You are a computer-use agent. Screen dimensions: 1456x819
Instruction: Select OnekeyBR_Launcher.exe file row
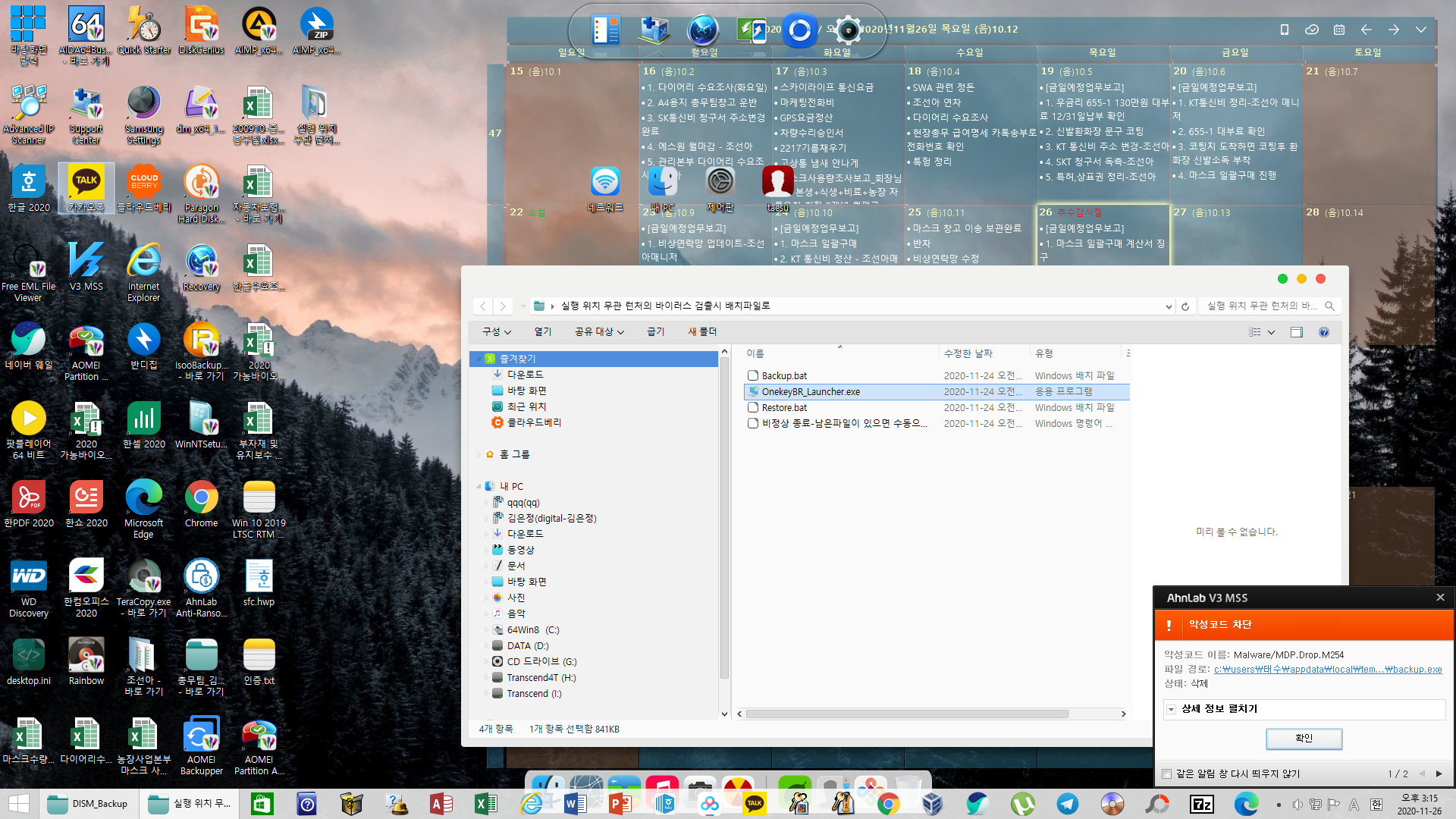click(x=937, y=392)
